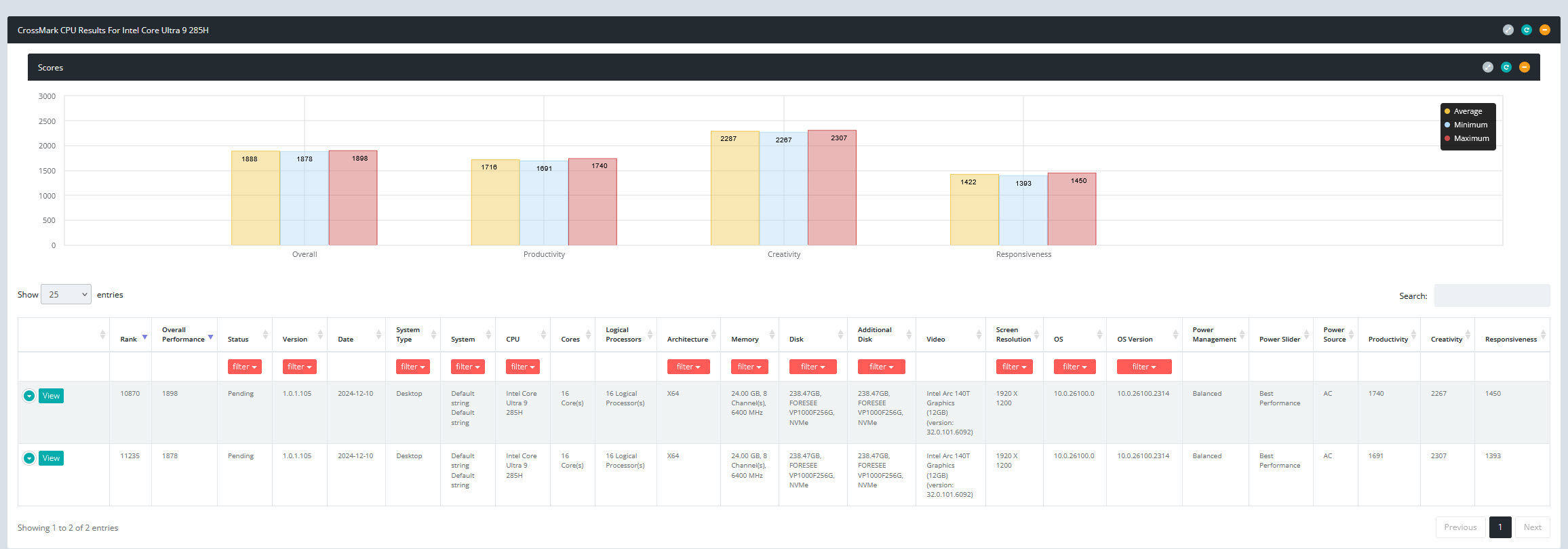The height and width of the screenshot is (549, 1568).
Task: Click the Creativity Maximum bar labeled 2307
Action: click(x=832, y=188)
